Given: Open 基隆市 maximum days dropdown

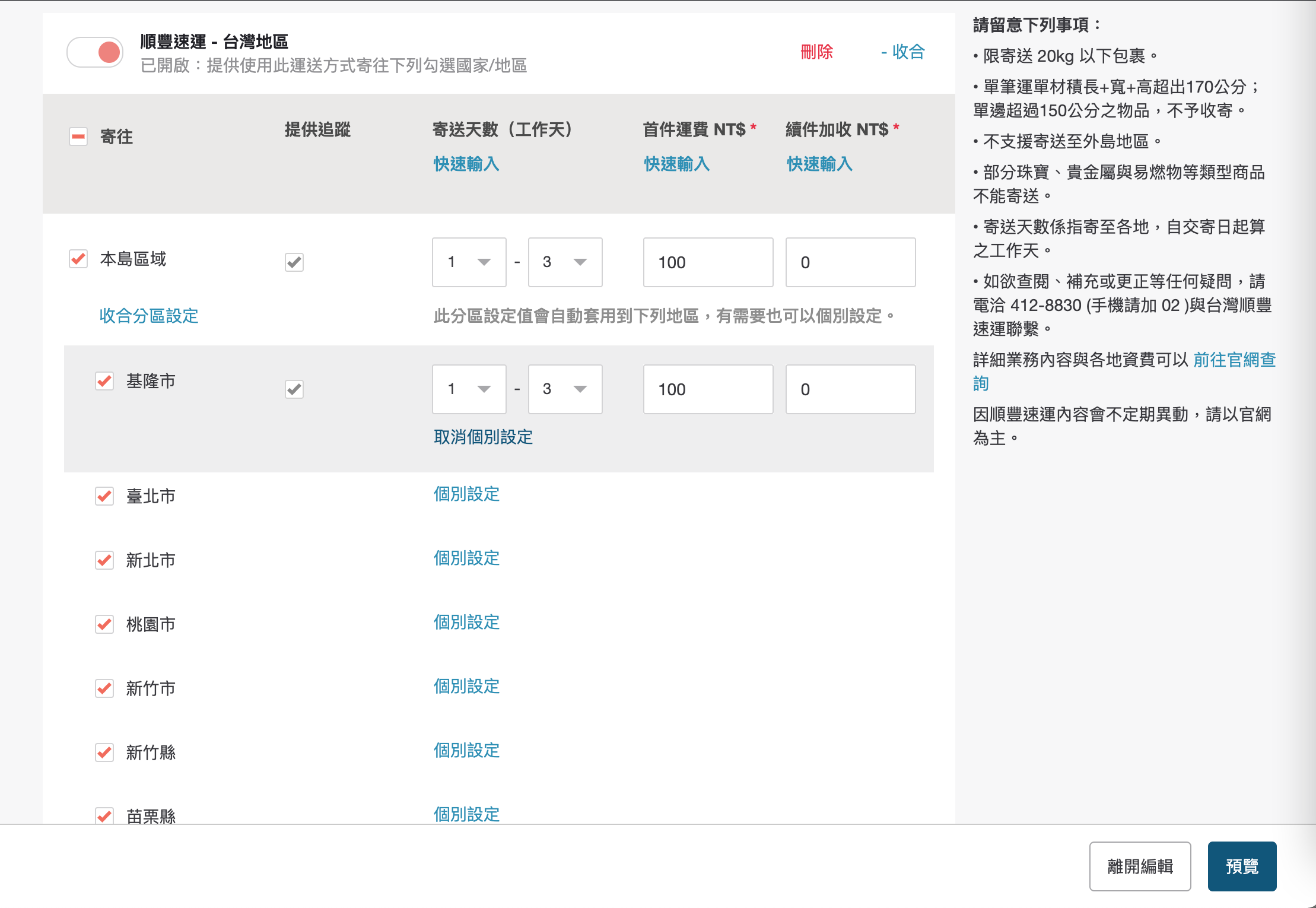Looking at the screenshot, I should (x=565, y=389).
